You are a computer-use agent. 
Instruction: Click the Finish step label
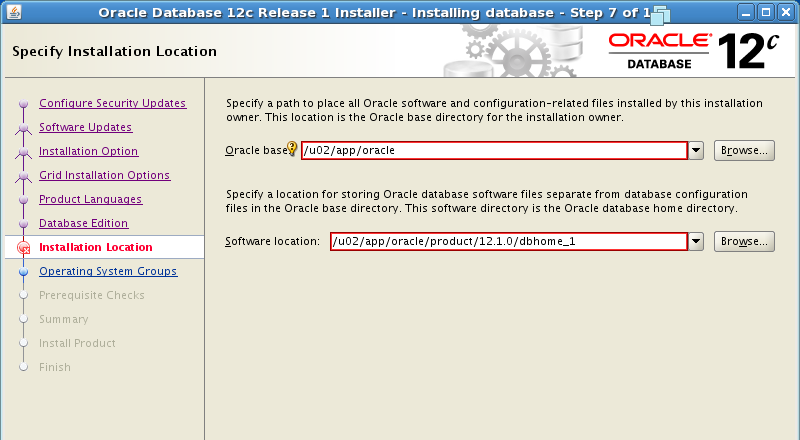(x=55, y=367)
